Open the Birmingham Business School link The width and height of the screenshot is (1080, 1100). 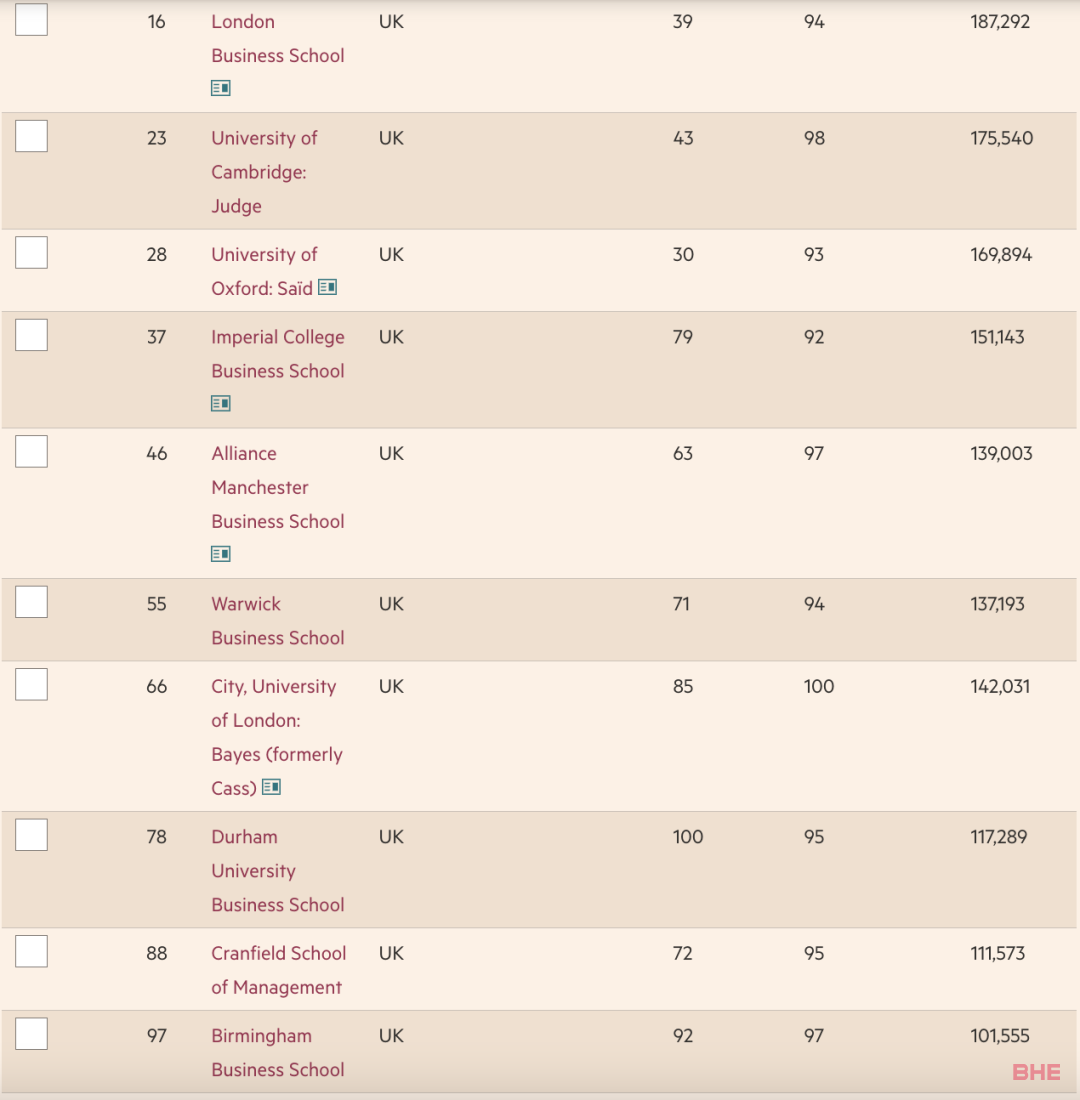pos(278,1052)
